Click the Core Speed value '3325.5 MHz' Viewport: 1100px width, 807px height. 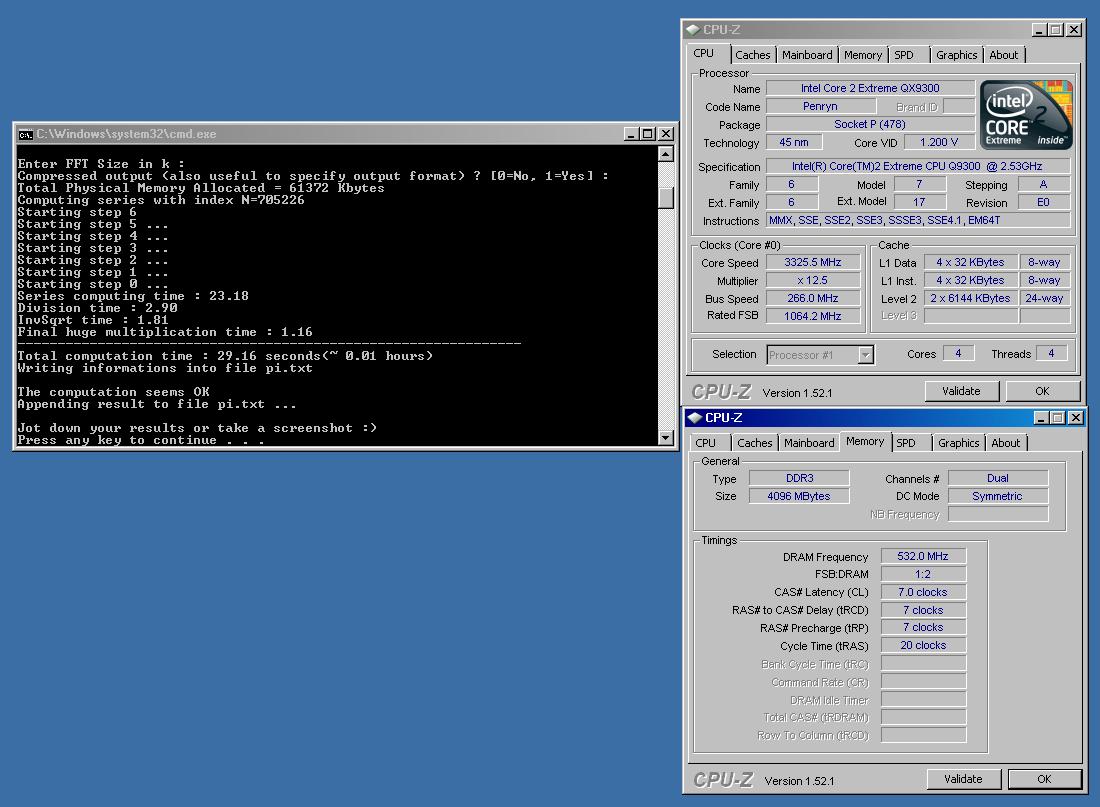[x=812, y=262]
